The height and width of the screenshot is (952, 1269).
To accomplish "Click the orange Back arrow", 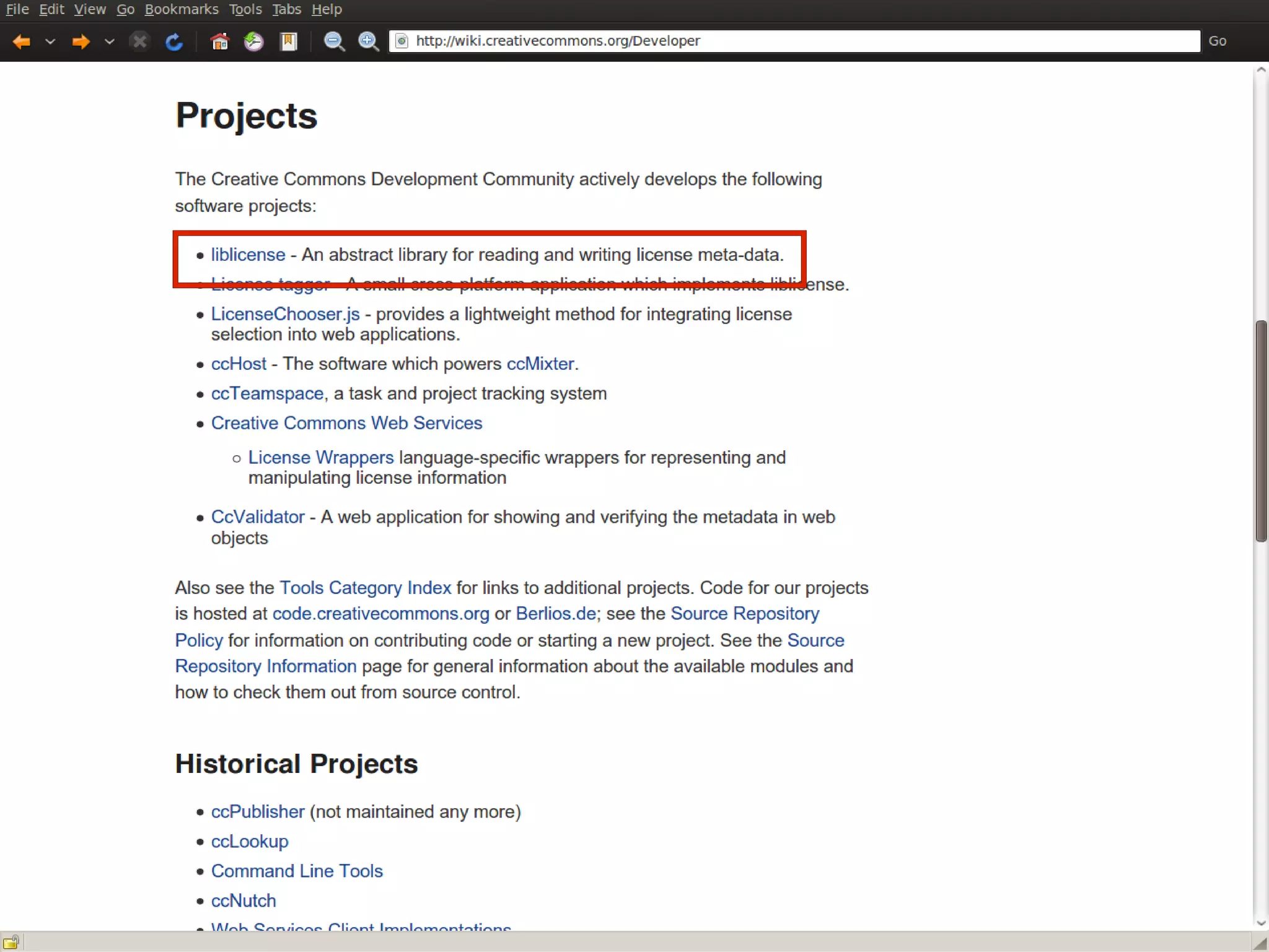I will [22, 41].
